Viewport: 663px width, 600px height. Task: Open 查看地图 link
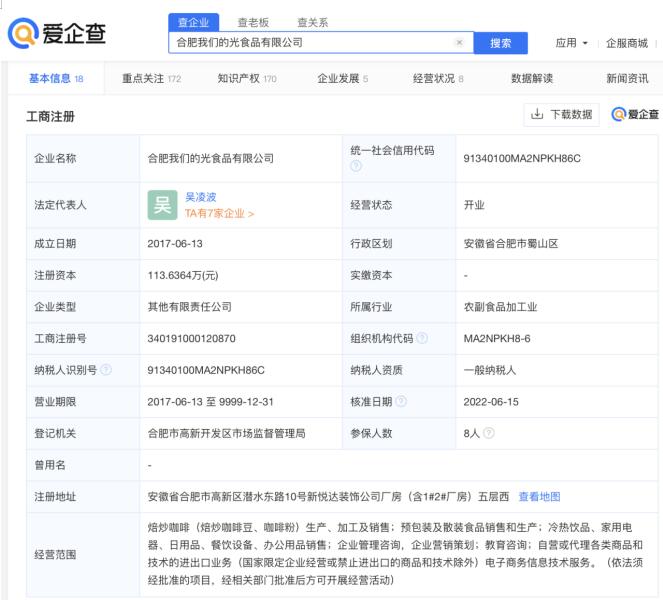(x=539, y=496)
